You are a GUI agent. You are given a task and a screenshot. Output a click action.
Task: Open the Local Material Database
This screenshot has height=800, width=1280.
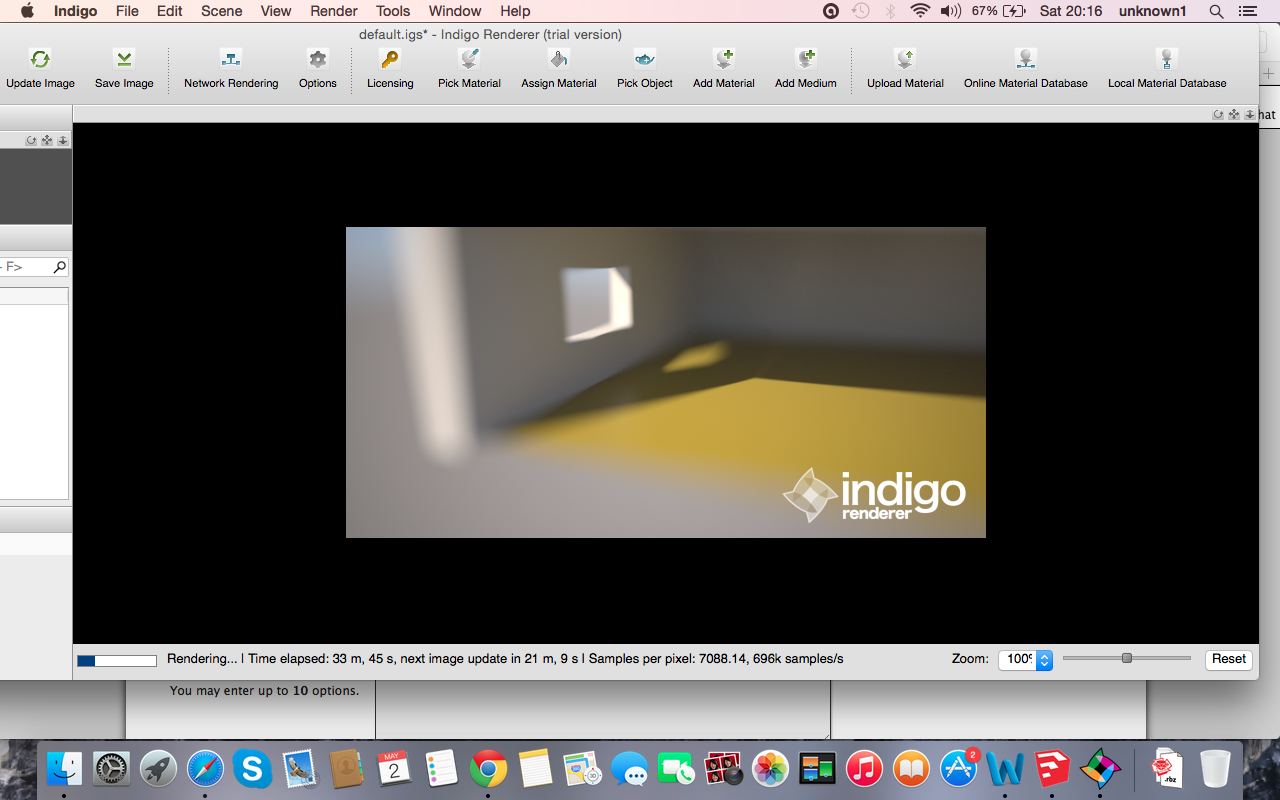tap(1166, 60)
